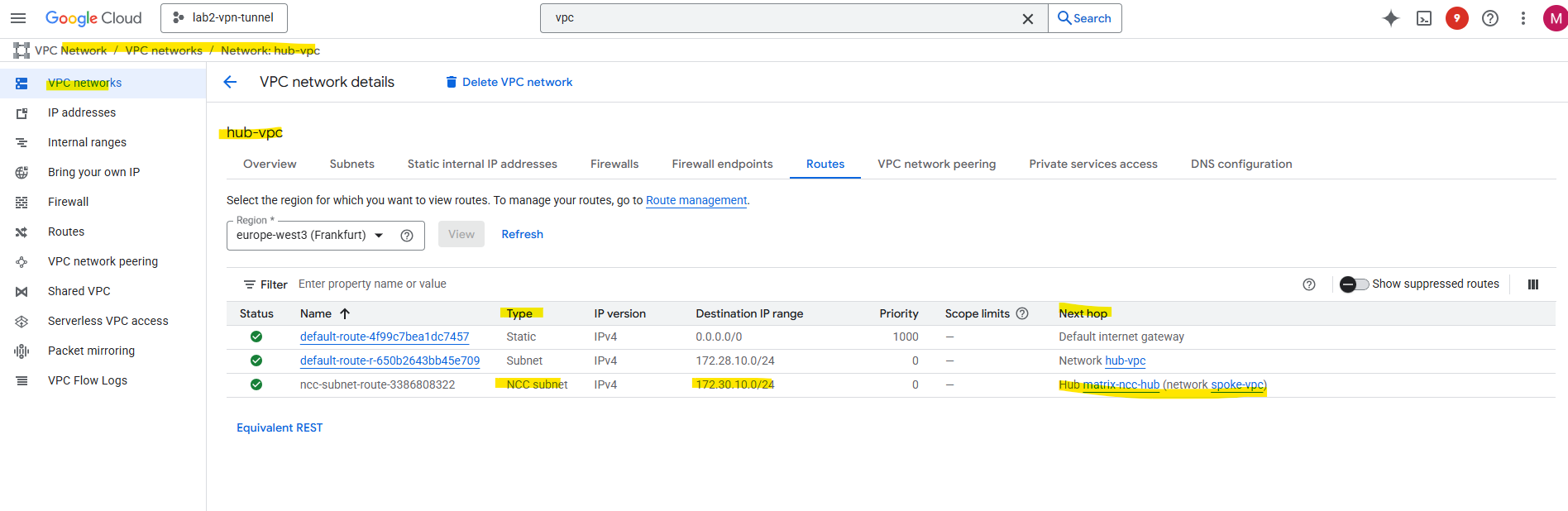Open notifications with red badge 9
Screen dimensions: 1568x511
point(1457,18)
